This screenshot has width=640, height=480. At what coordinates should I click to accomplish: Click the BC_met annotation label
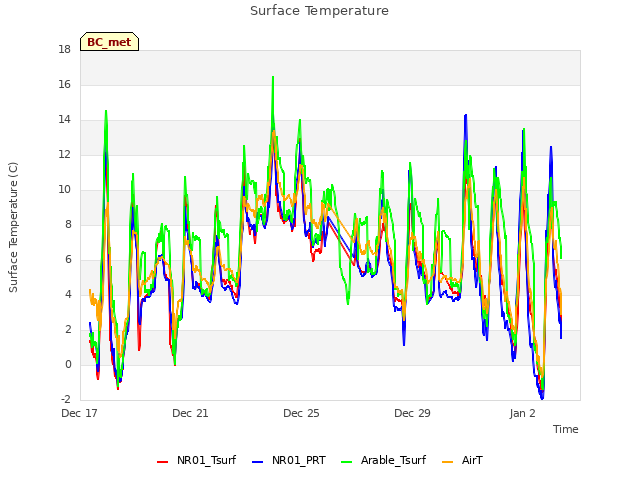click(109, 42)
